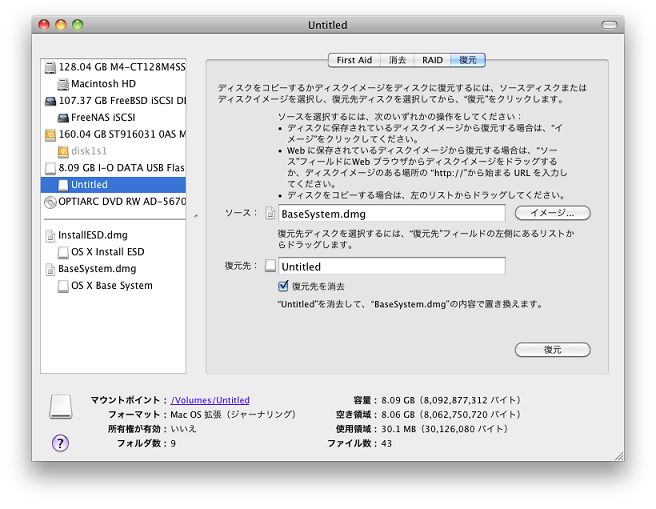Toggle the toolbar pill button in title bar
The height and width of the screenshot is (509, 656).
click(609, 25)
